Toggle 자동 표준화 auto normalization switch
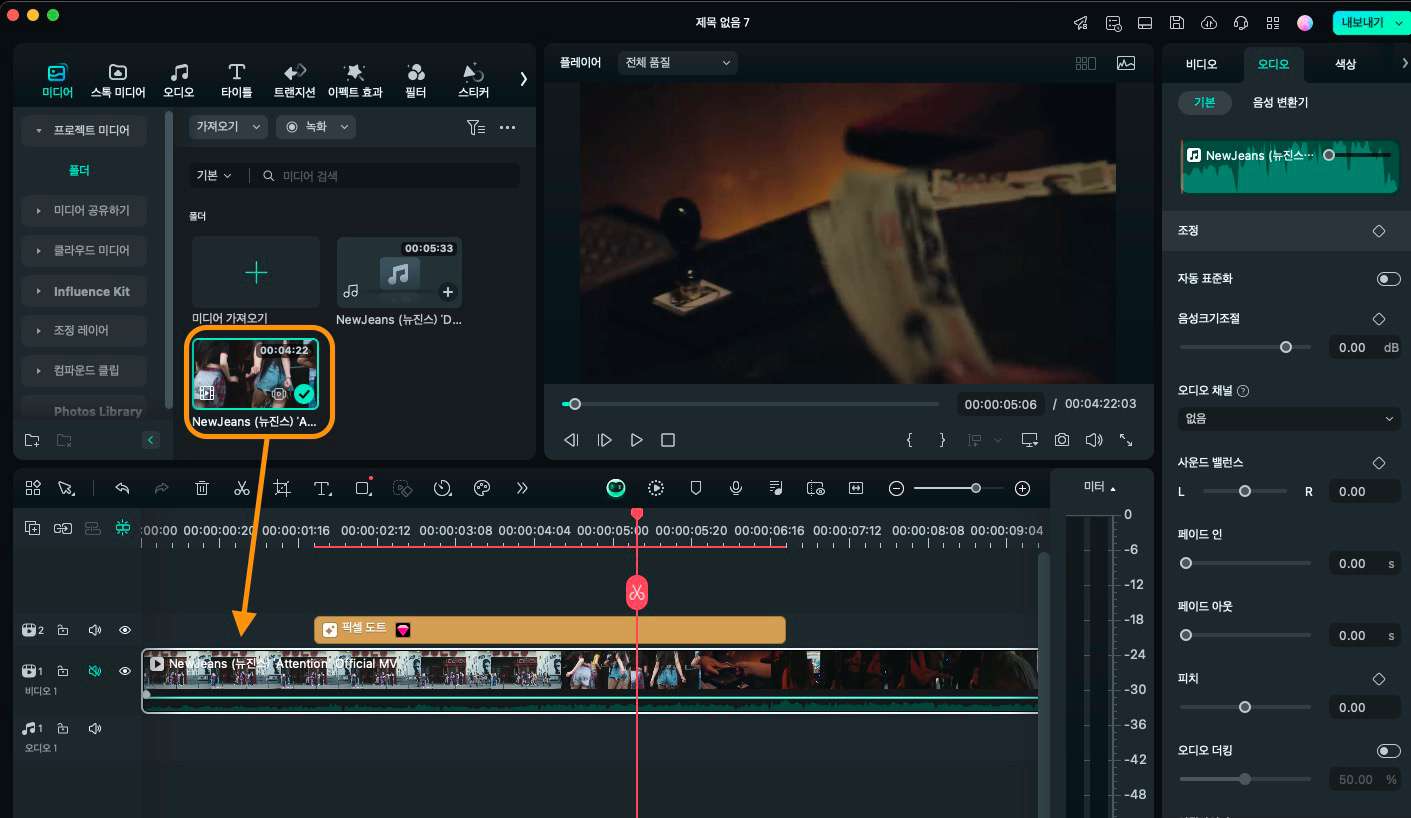The height and width of the screenshot is (818, 1411). coord(1388,279)
